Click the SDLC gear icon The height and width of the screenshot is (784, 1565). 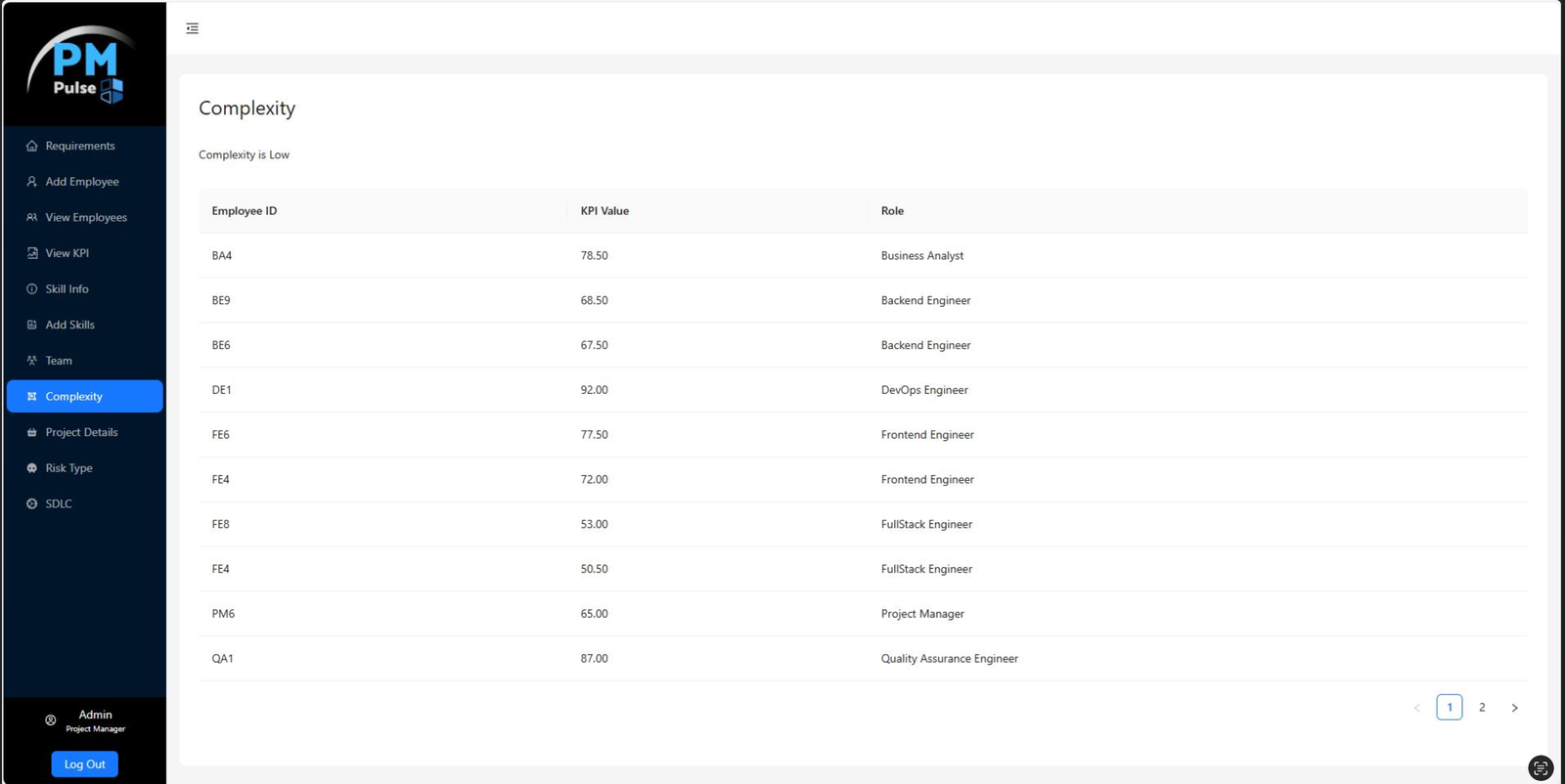[32, 504]
